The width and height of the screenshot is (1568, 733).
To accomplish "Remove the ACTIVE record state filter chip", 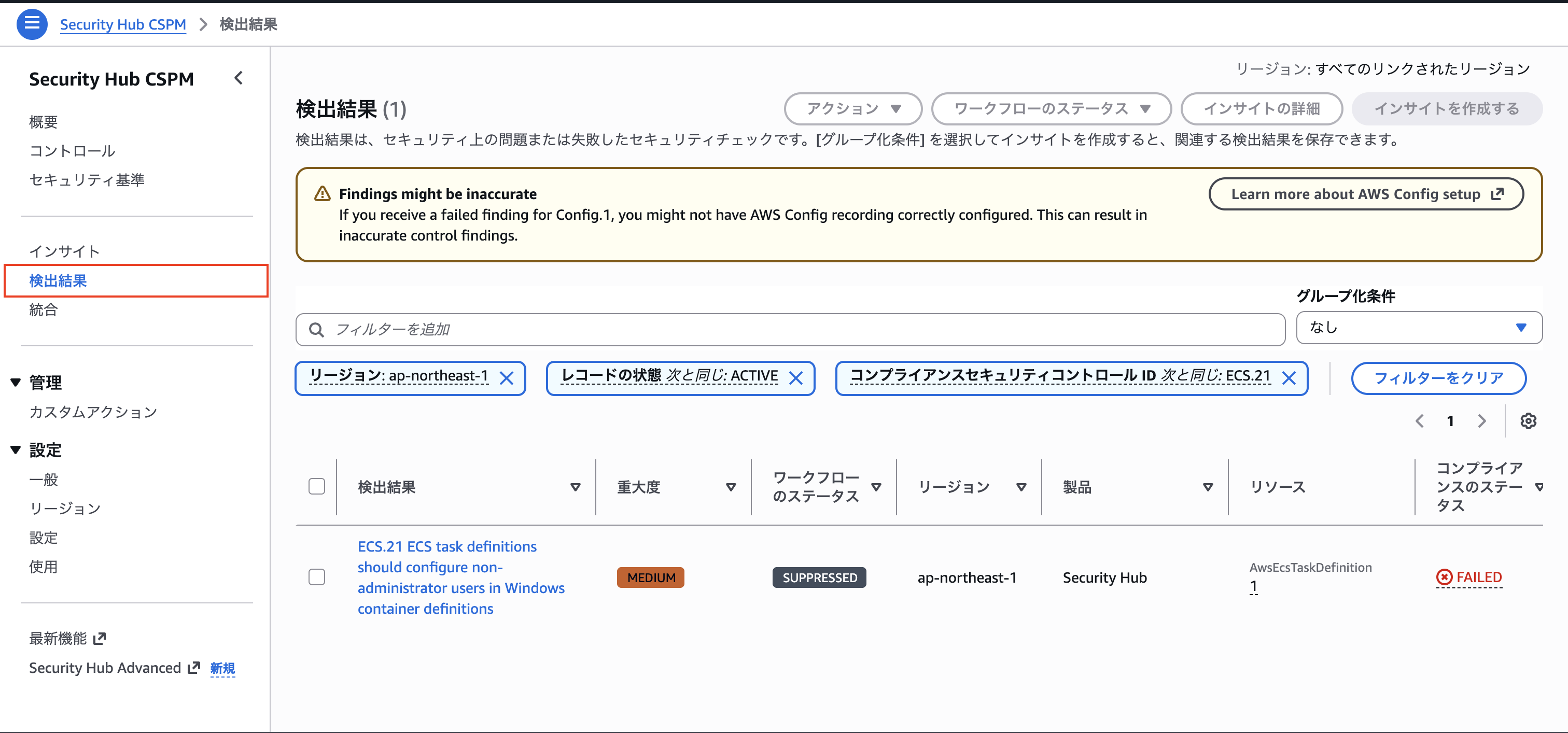I will [795, 378].
